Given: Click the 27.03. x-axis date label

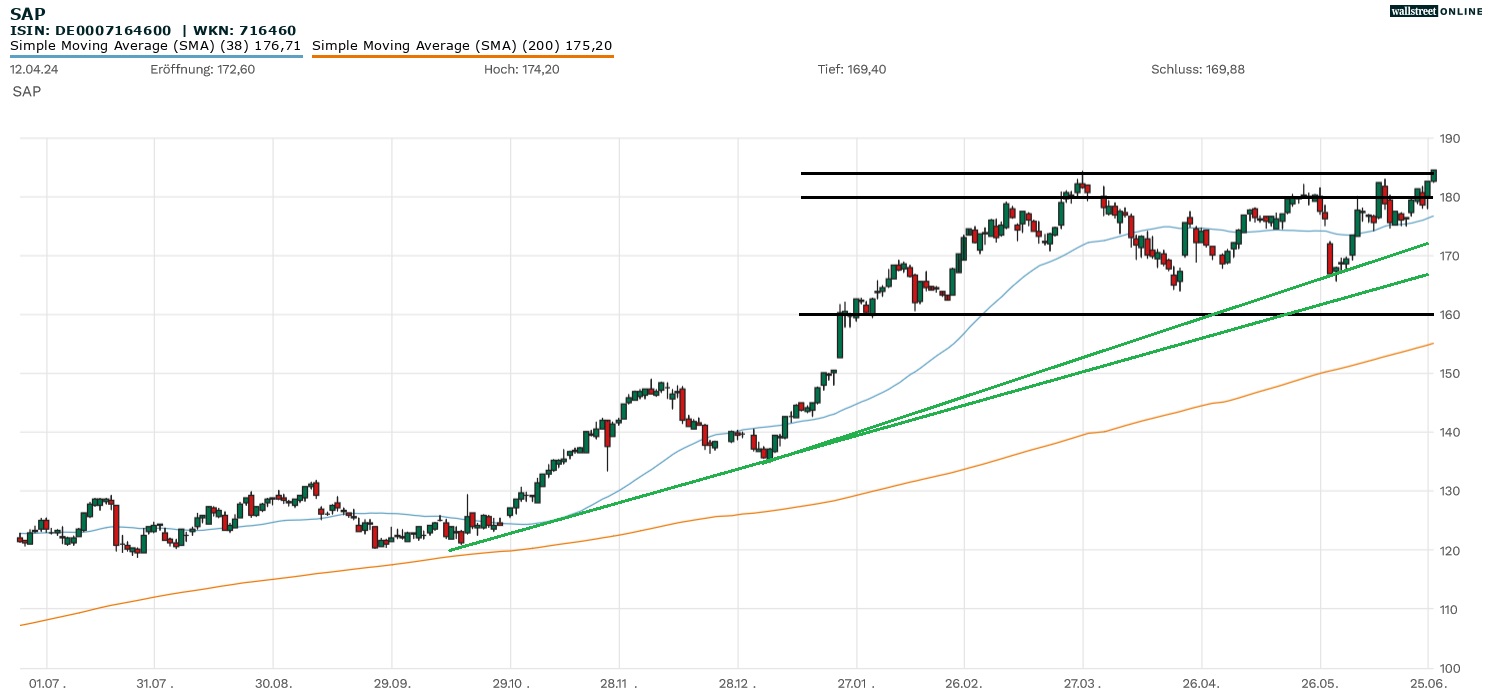Looking at the screenshot, I should [1082, 680].
